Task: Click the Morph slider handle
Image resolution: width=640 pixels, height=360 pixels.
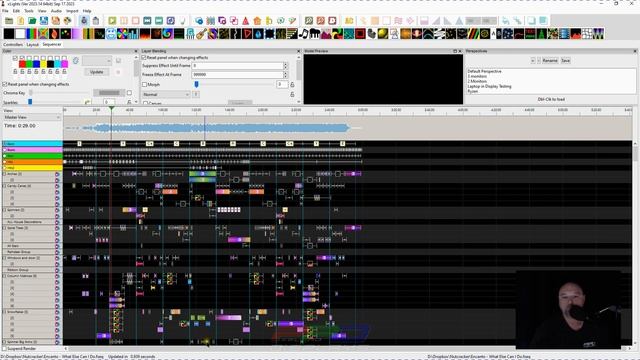Action: [x=196, y=84]
